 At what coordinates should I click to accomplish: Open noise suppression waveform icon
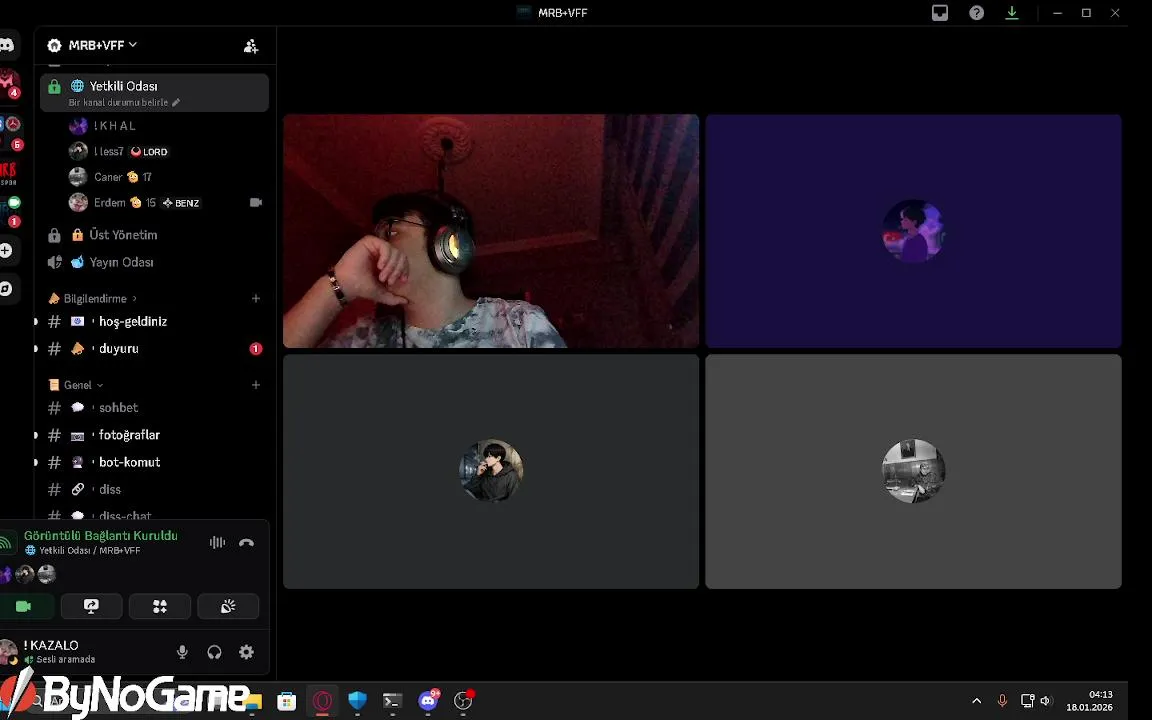point(217,543)
